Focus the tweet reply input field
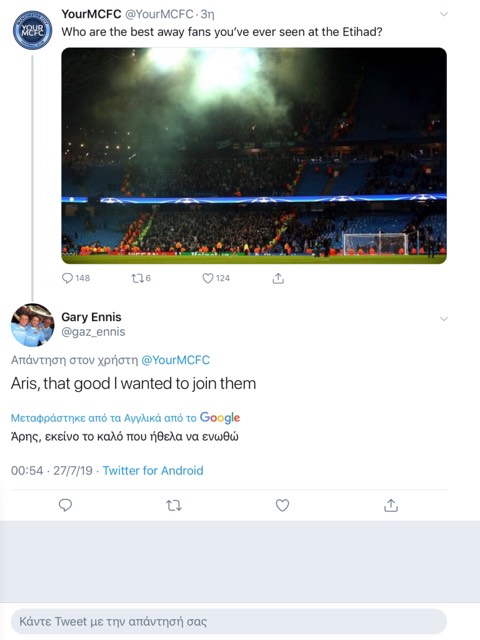Viewport: 480px width, 640px height. pyautogui.click(x=229, y=622)
